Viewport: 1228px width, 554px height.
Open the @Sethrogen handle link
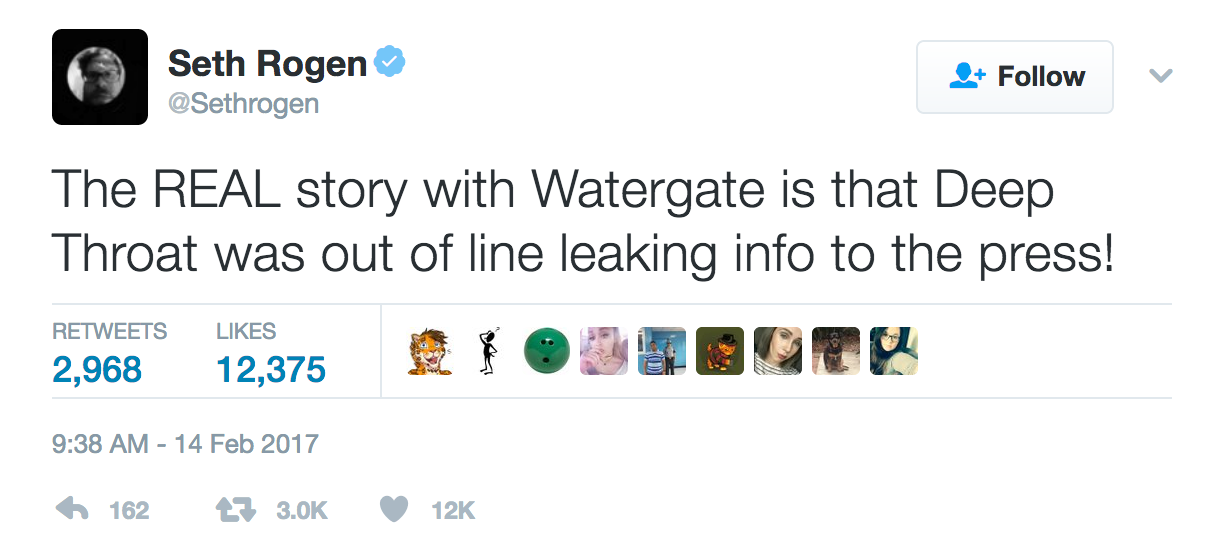243,103
